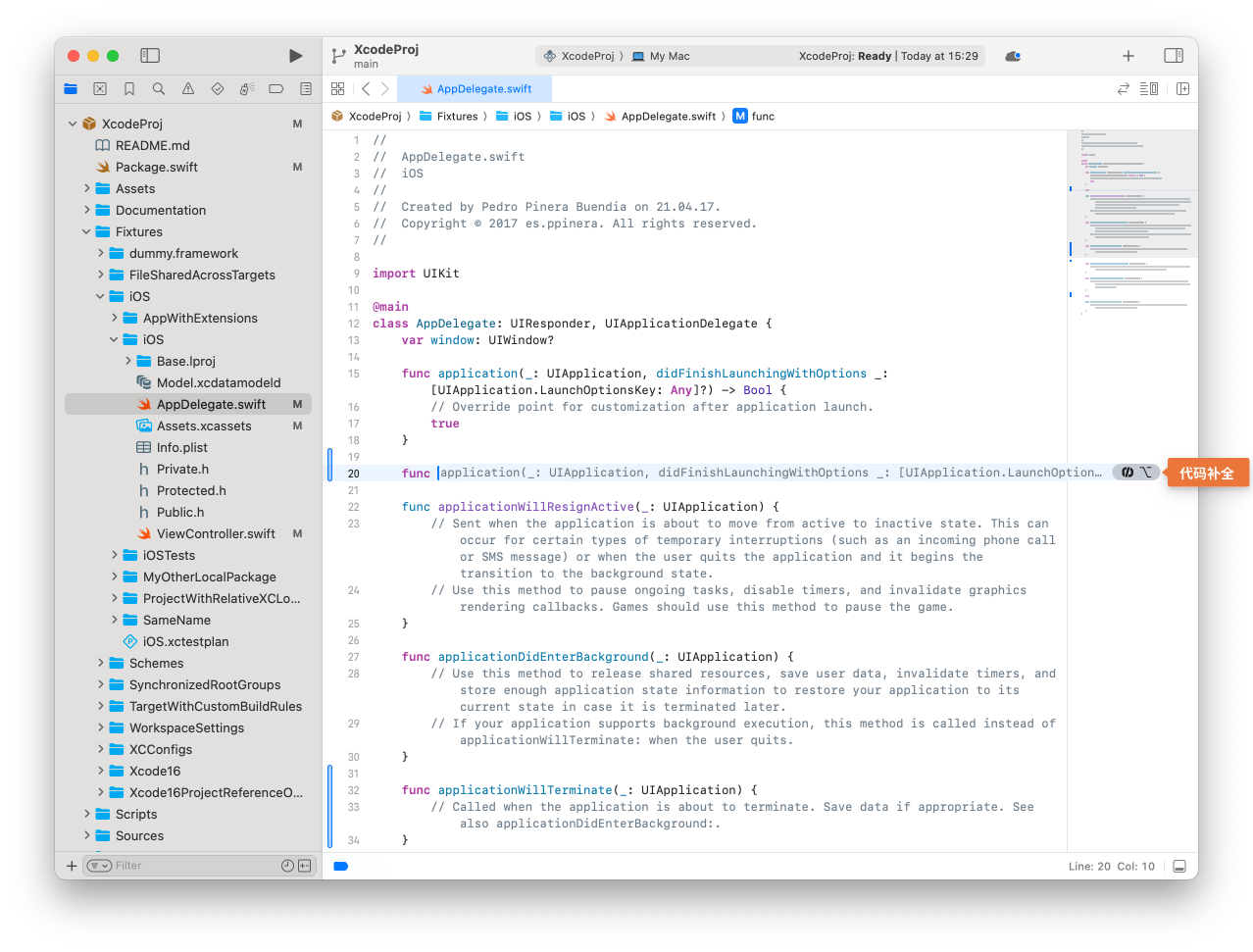Viewport: 1253px width, 952px height.
Task: Open the Bookmark navigator
Action: [129, 88]
